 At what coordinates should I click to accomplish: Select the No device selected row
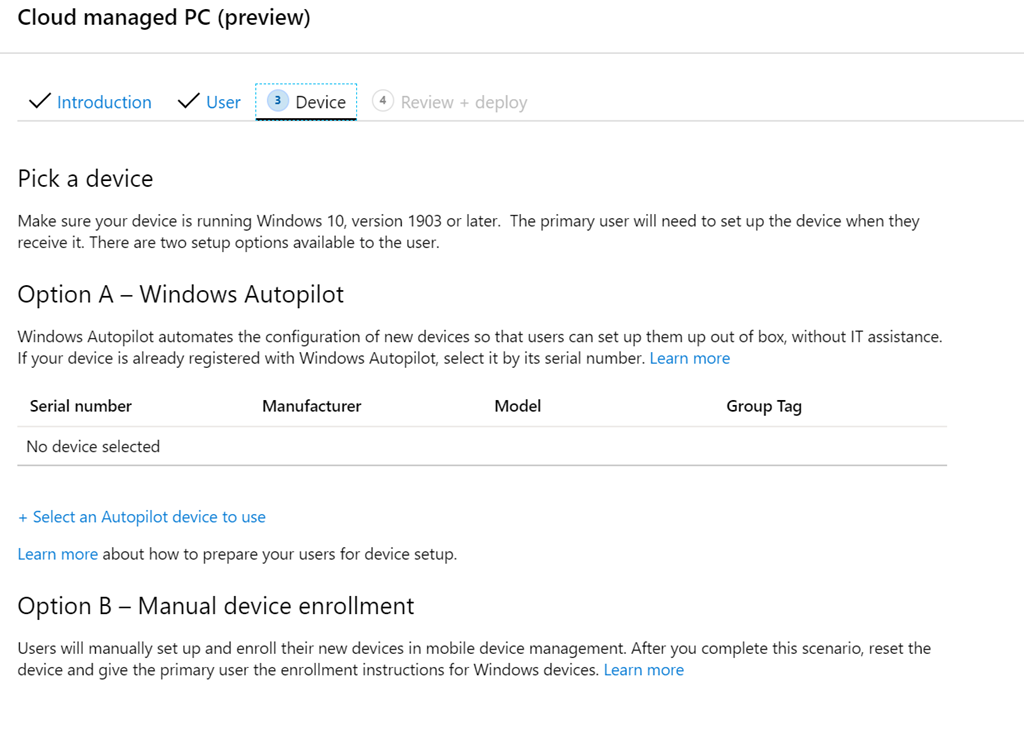tap(93, 446)
